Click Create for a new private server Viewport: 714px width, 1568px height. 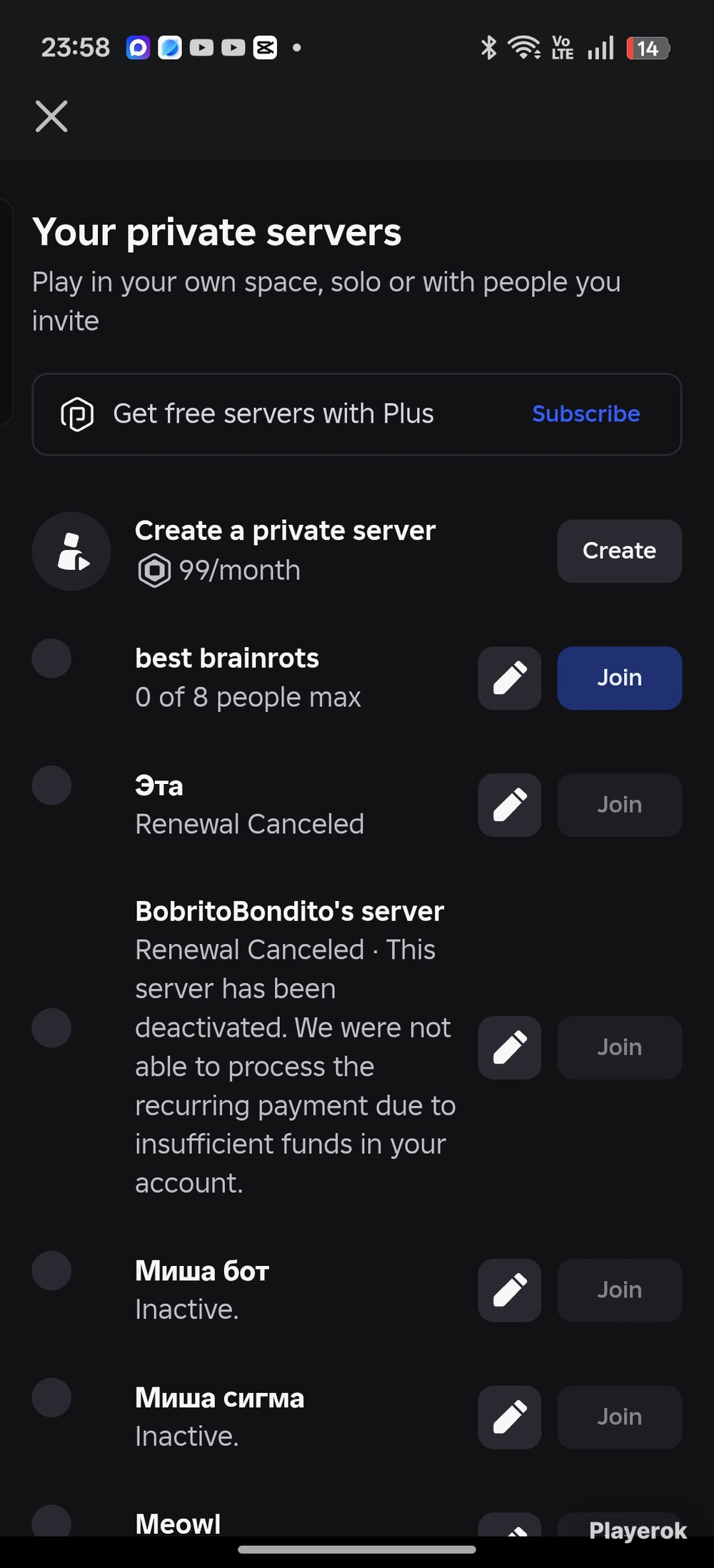coord(620,551)
